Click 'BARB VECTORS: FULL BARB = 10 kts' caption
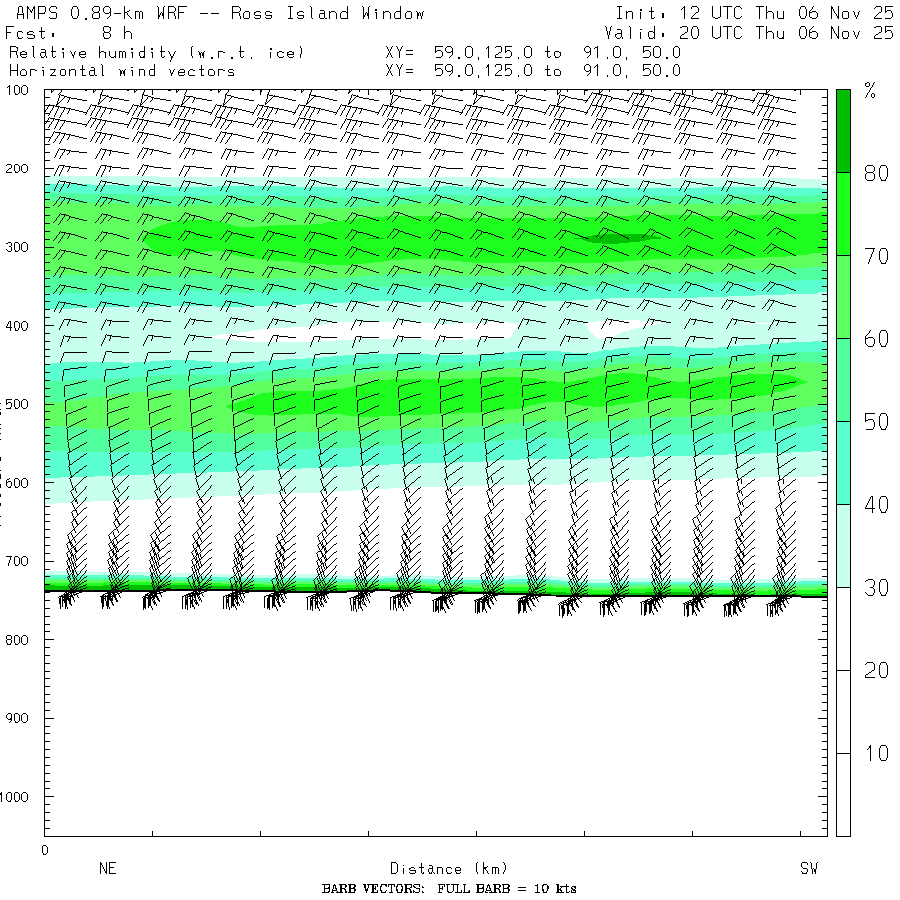The image size is (900, 900). click(x=449, y=889)
